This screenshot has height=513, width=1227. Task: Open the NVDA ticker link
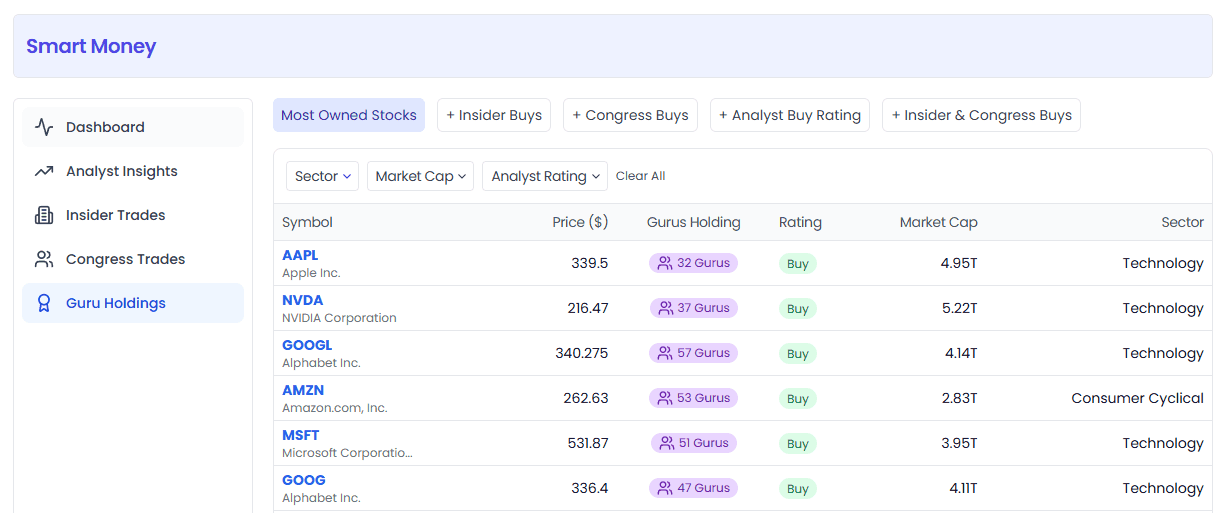302,300
